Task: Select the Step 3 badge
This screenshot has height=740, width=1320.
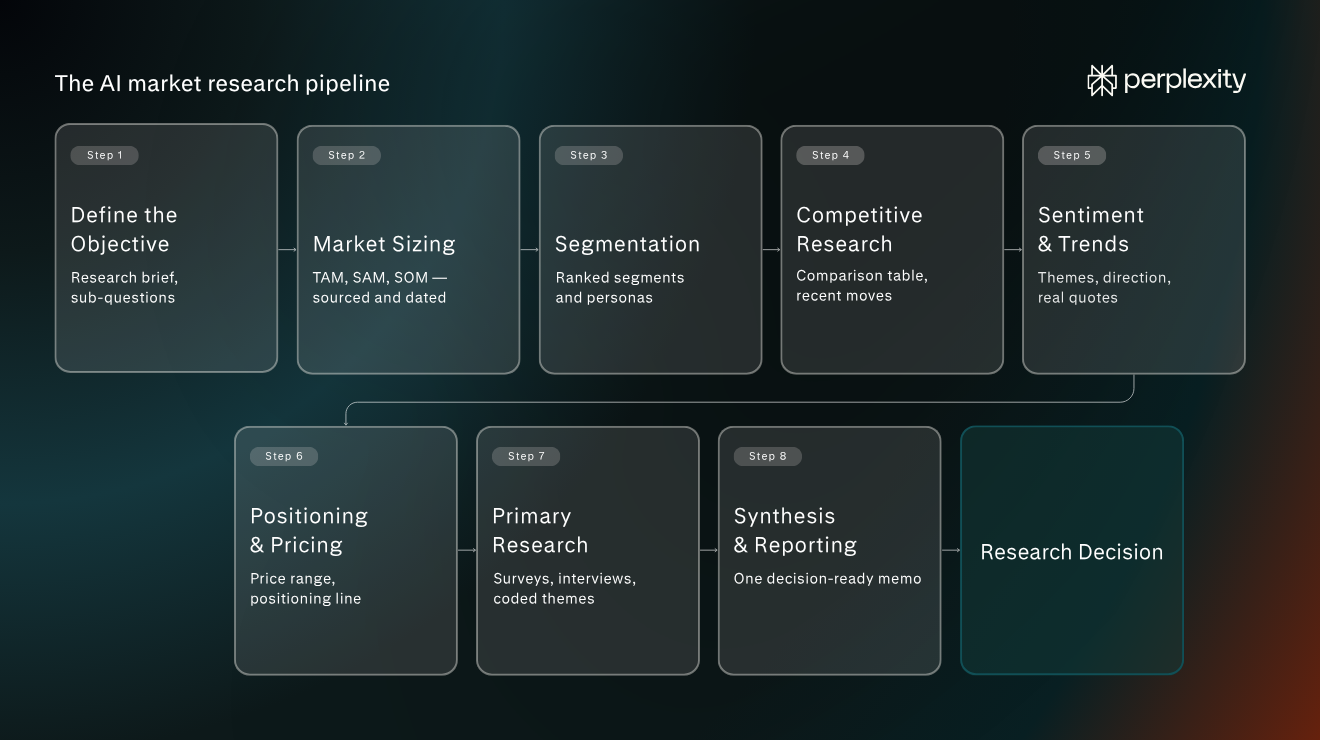Action: [588, 155]
